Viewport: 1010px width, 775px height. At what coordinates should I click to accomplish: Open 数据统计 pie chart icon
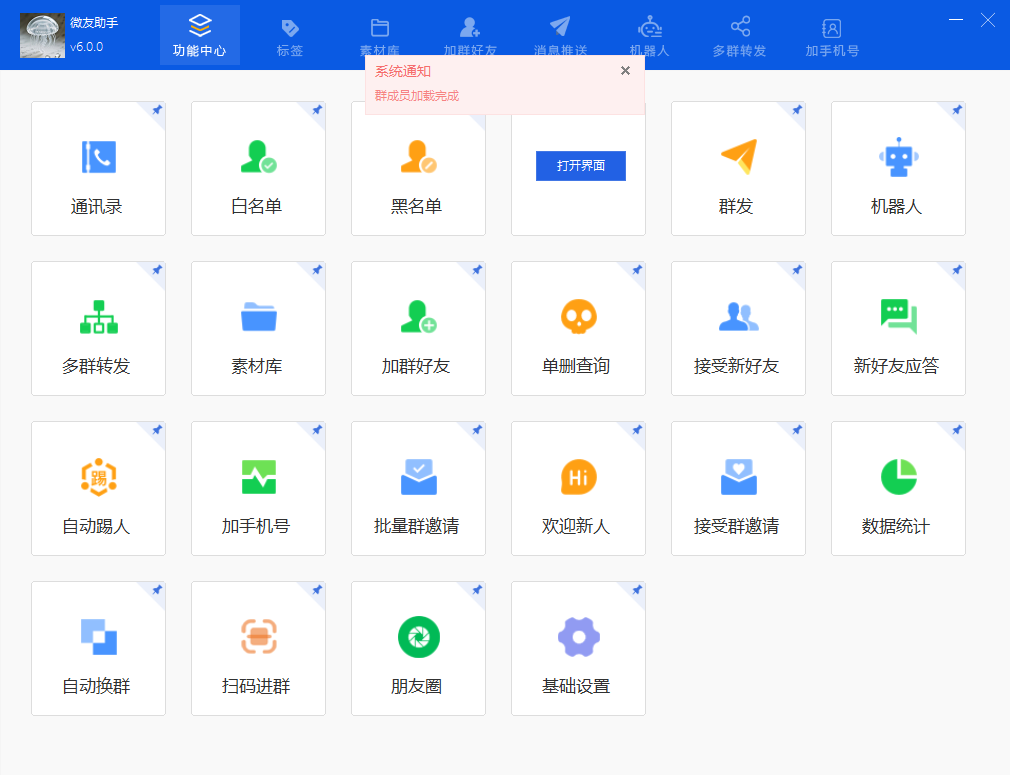coord(898,477)
